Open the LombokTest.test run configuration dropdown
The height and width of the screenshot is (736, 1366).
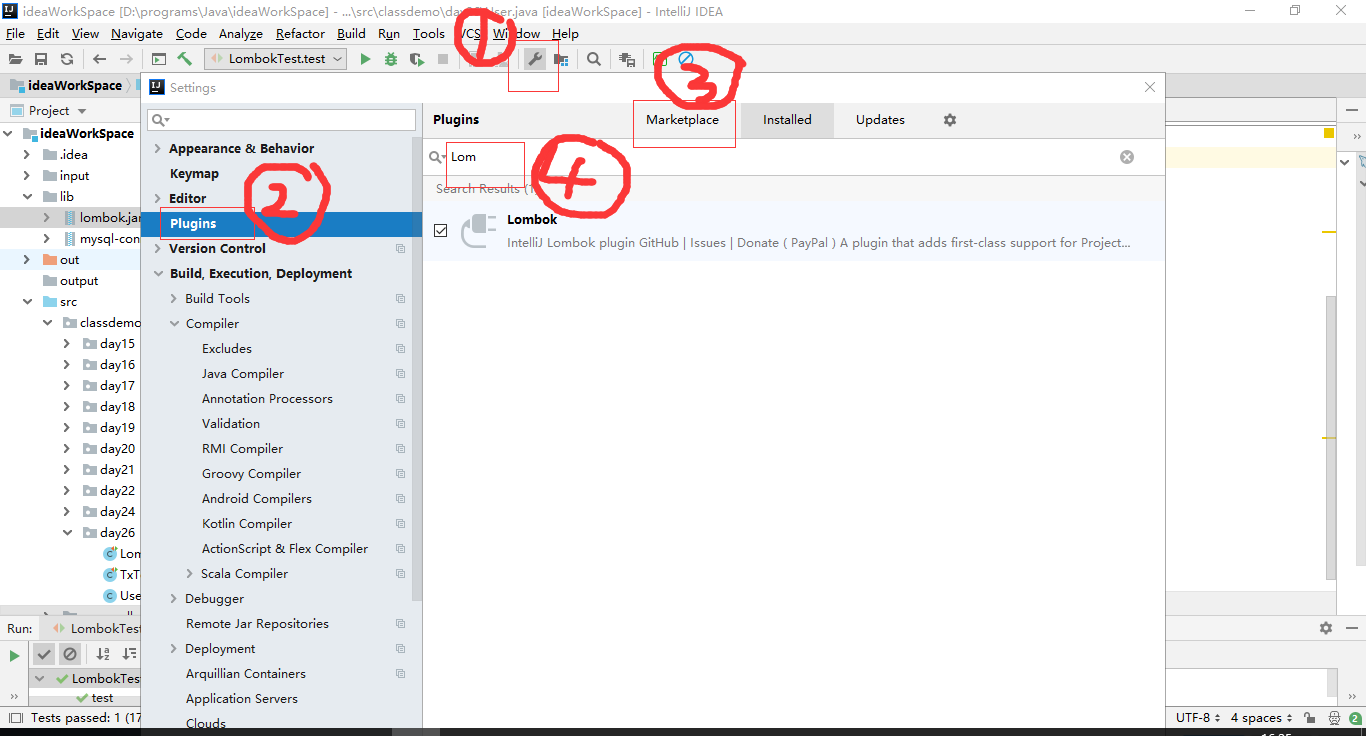click(x=276, y=59)
